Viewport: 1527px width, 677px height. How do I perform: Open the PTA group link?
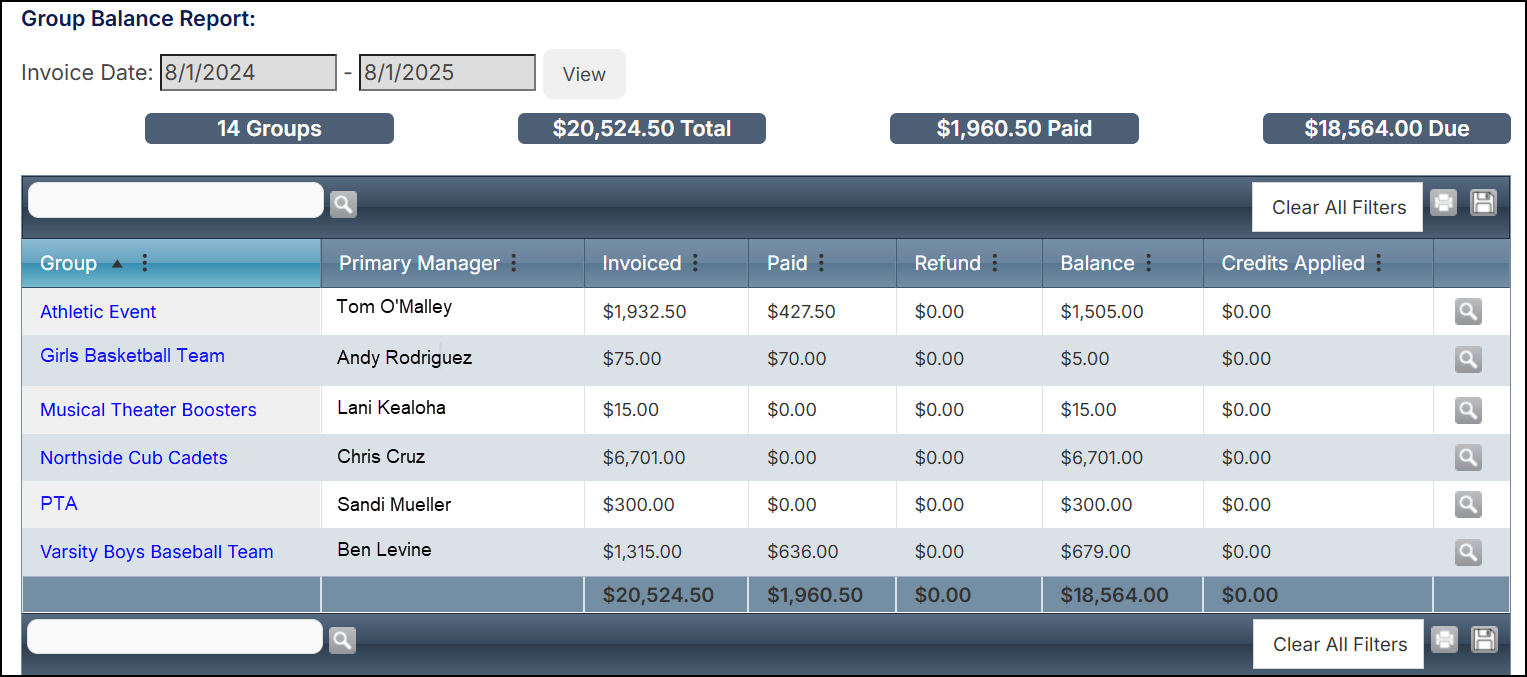[59, 504]
